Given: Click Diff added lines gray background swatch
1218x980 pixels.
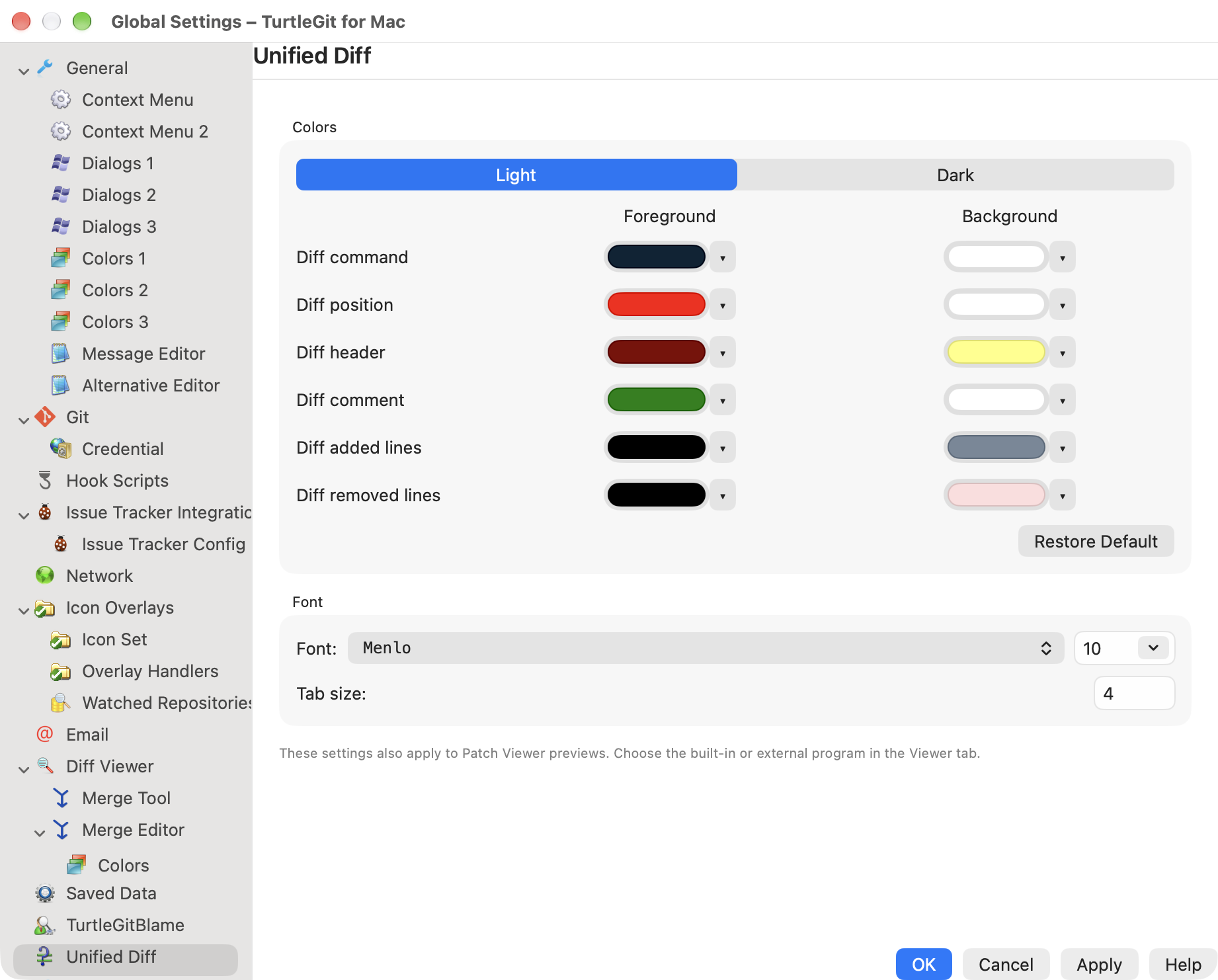Looking at the screenshot, I should click(996, 448).
